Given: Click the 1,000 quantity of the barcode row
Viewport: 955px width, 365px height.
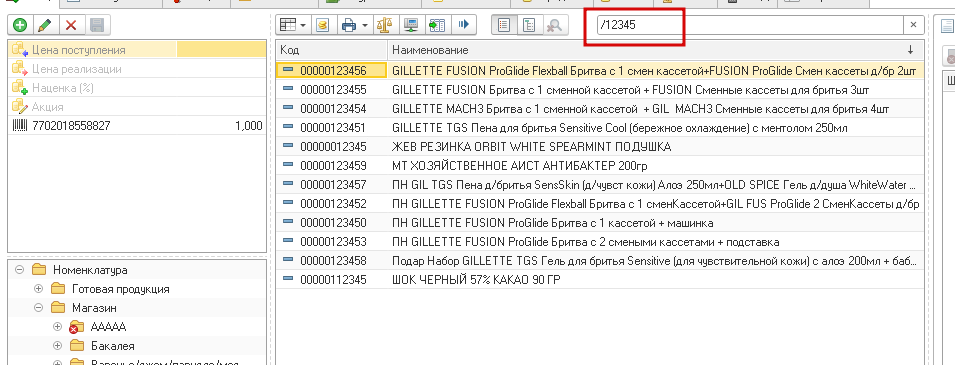Looking at the screenshot, I should coord(248,126).
